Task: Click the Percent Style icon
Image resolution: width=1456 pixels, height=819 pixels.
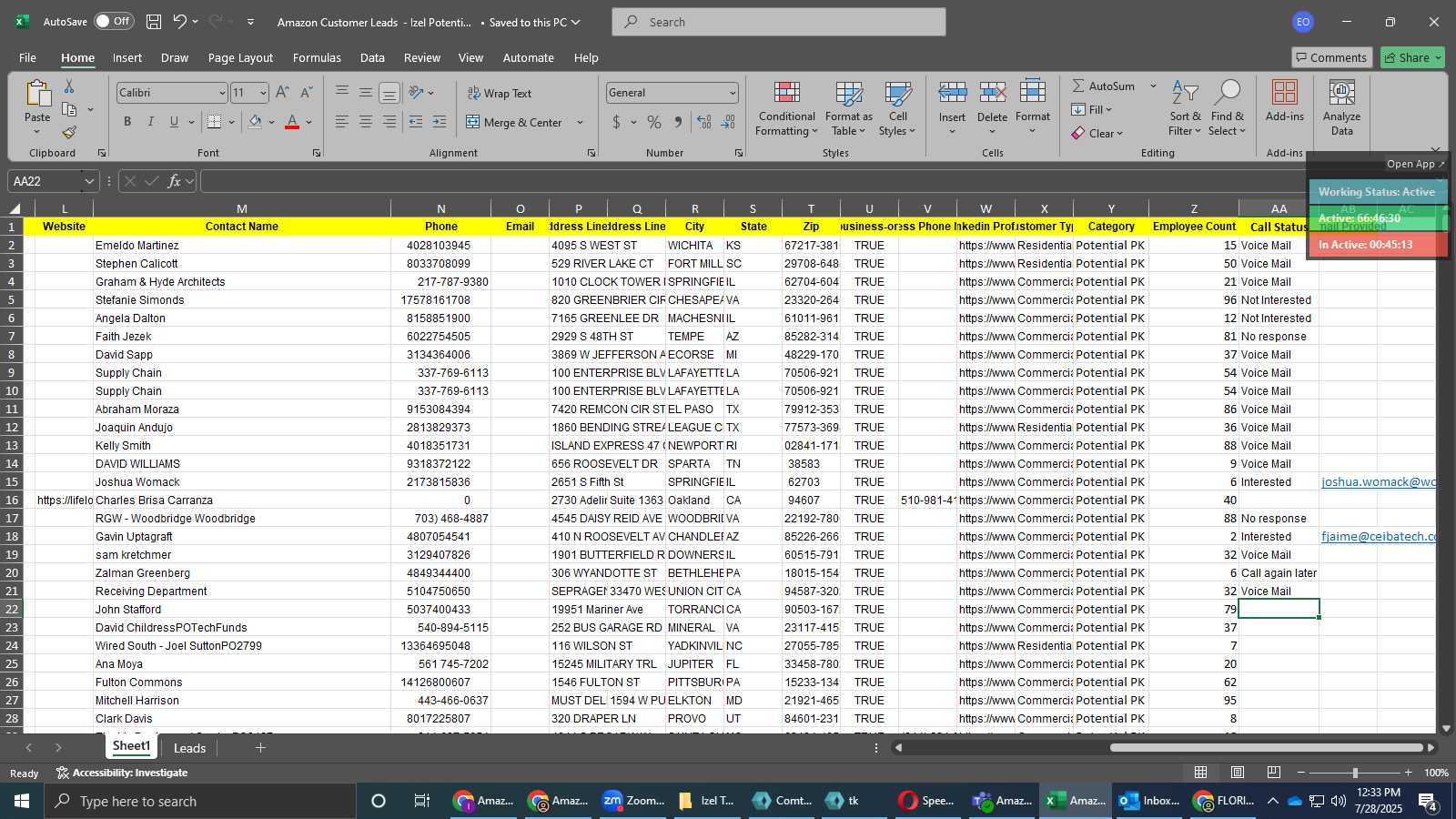Action: (x=654, y=122)
